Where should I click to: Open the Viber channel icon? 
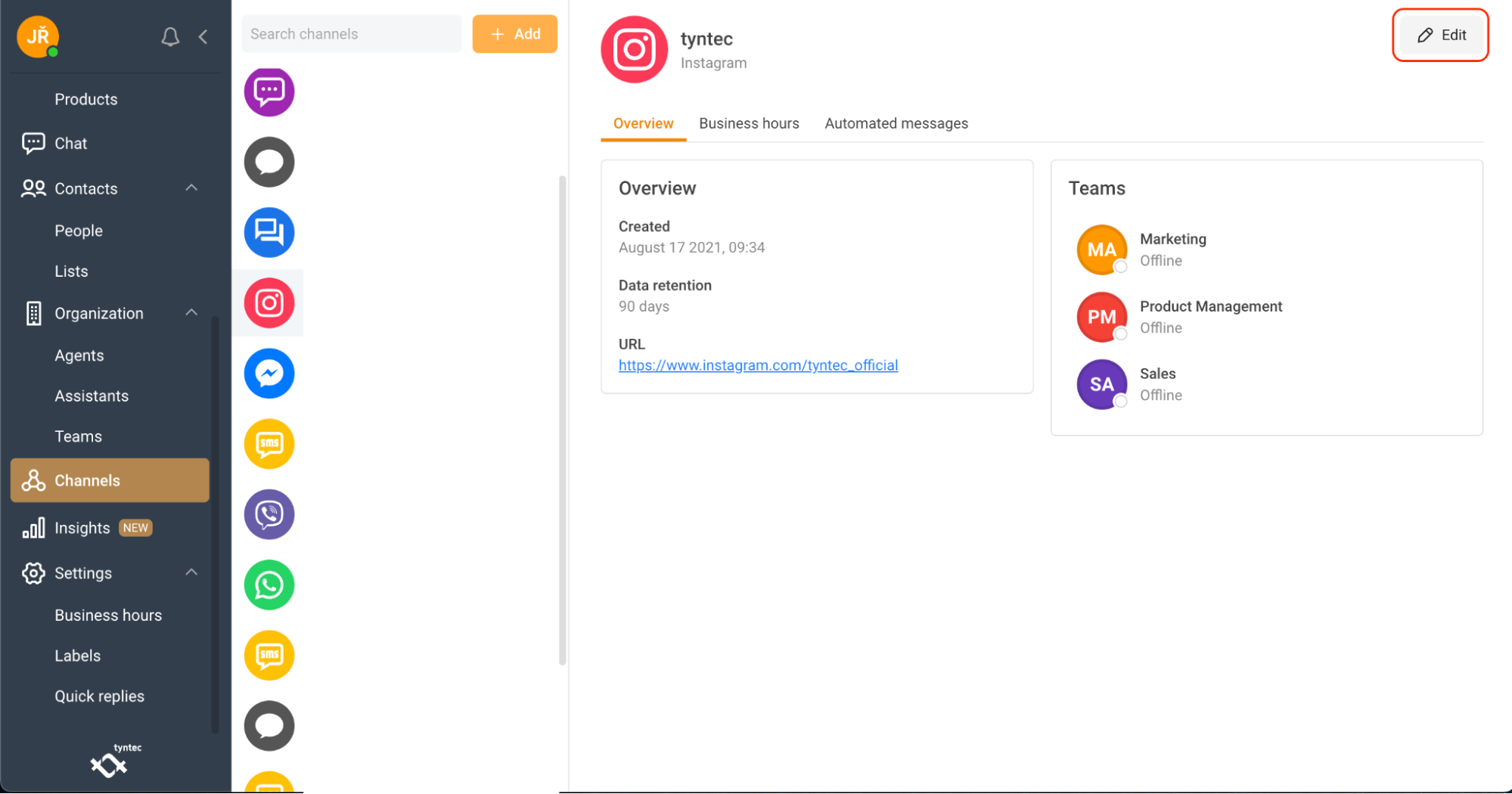(x=269, y=514)
